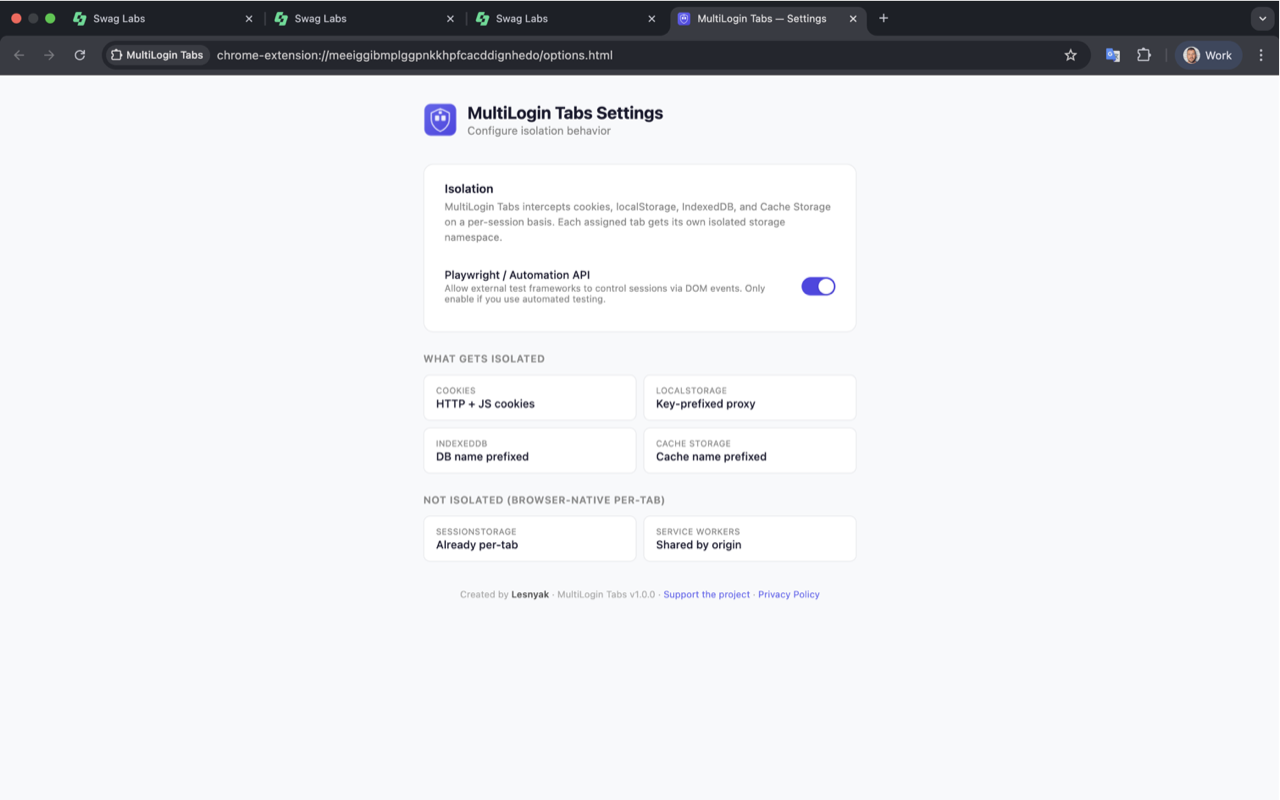Open the Support the project link

click(706, 594)
